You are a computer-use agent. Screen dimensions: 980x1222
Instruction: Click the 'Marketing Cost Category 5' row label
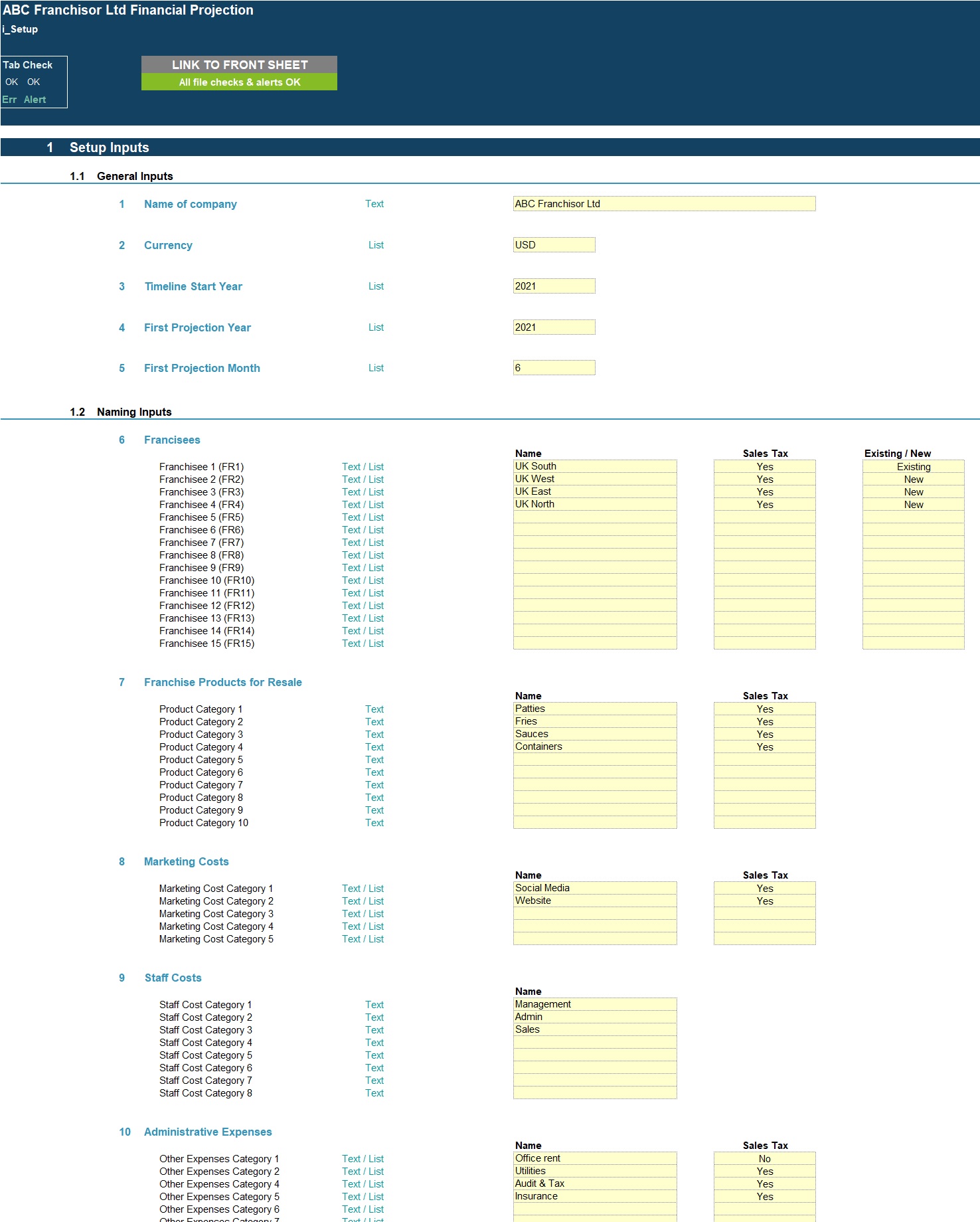[216, 939]
